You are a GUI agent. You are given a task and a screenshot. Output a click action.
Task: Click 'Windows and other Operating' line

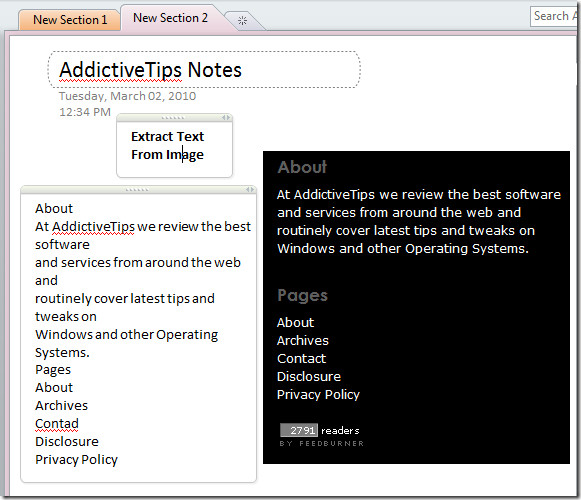click(126, 335)
